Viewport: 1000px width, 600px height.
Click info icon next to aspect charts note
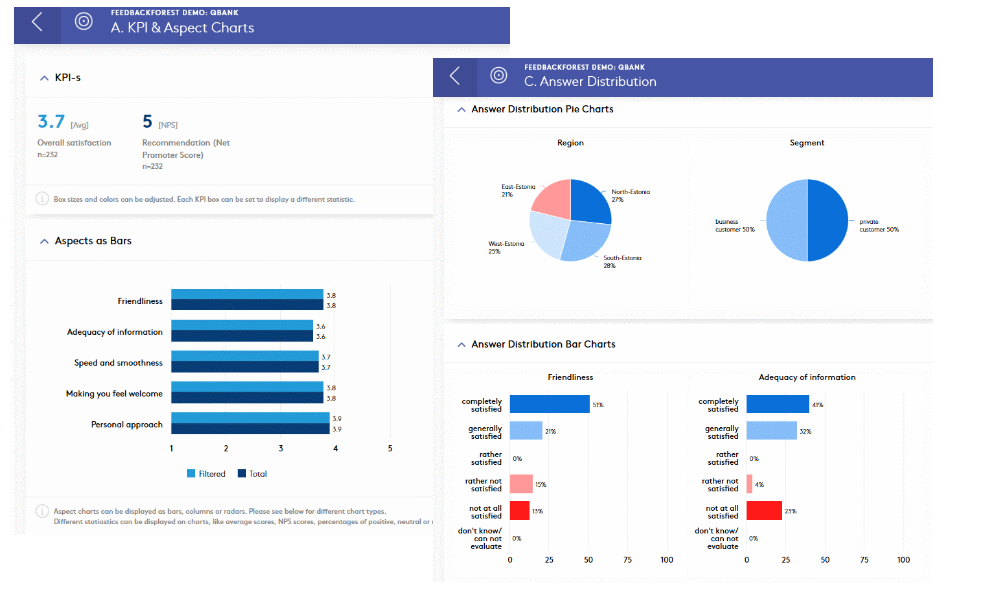(41, 511)
